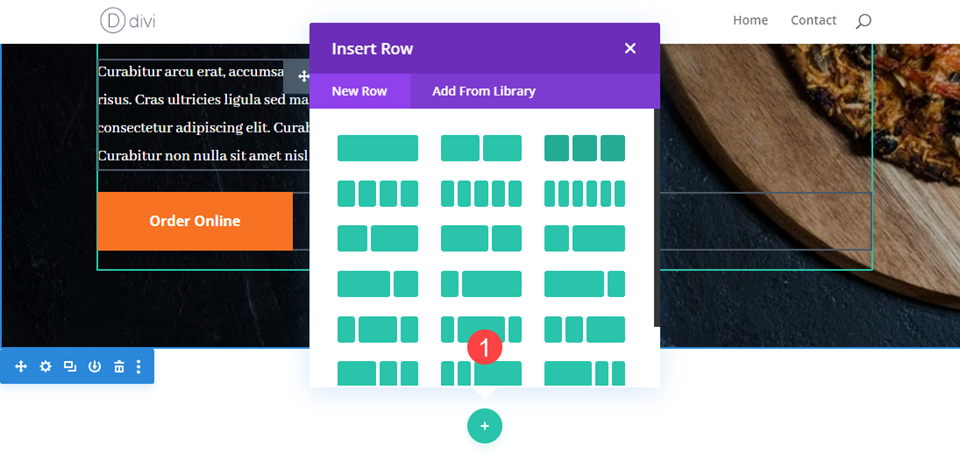
Task: Delete section with the trash icon
Action: click(x=119, y=366)
